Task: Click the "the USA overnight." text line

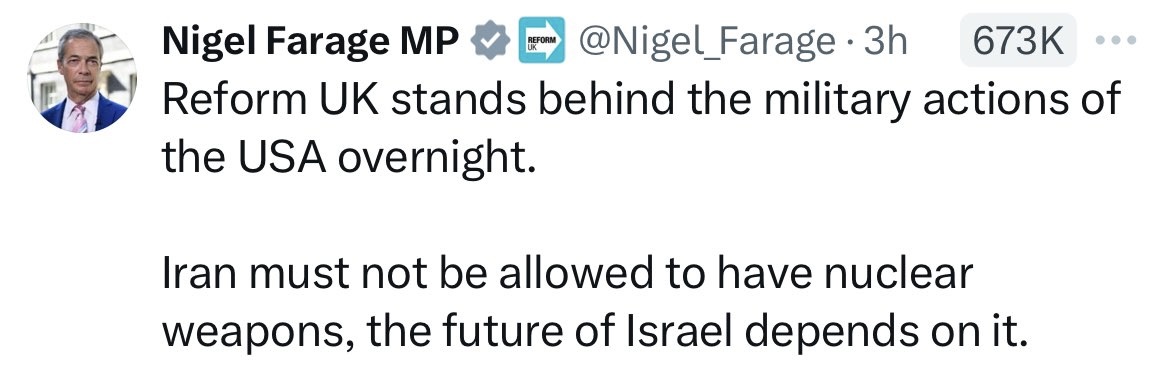Action: 349,159
